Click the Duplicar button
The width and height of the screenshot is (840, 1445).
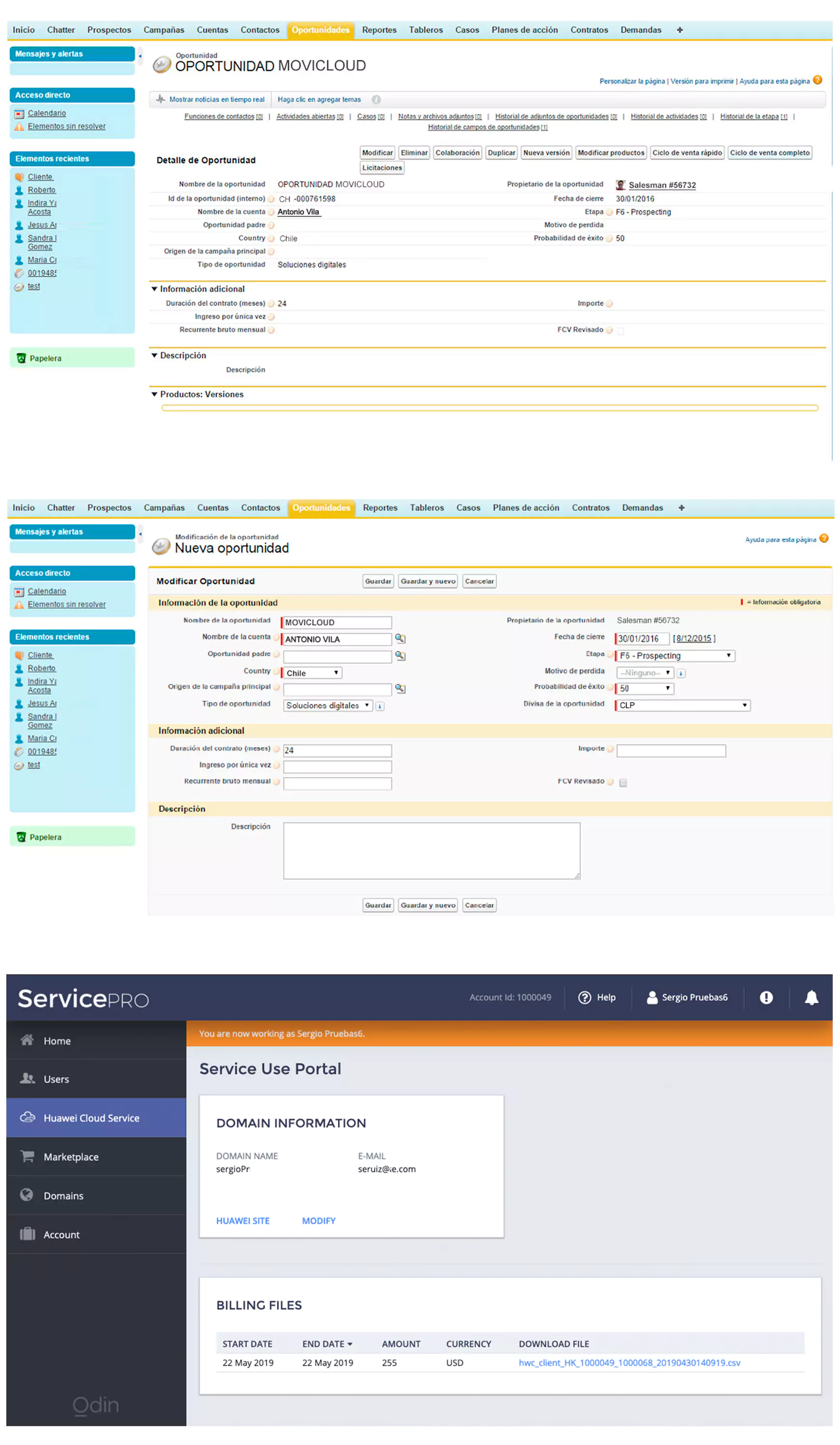pos(501,153)
